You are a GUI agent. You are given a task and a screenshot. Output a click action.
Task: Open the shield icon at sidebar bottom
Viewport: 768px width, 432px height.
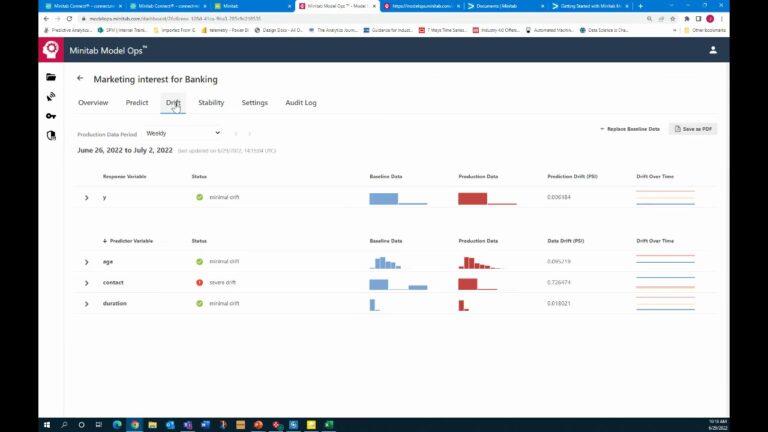click(51, 135)
